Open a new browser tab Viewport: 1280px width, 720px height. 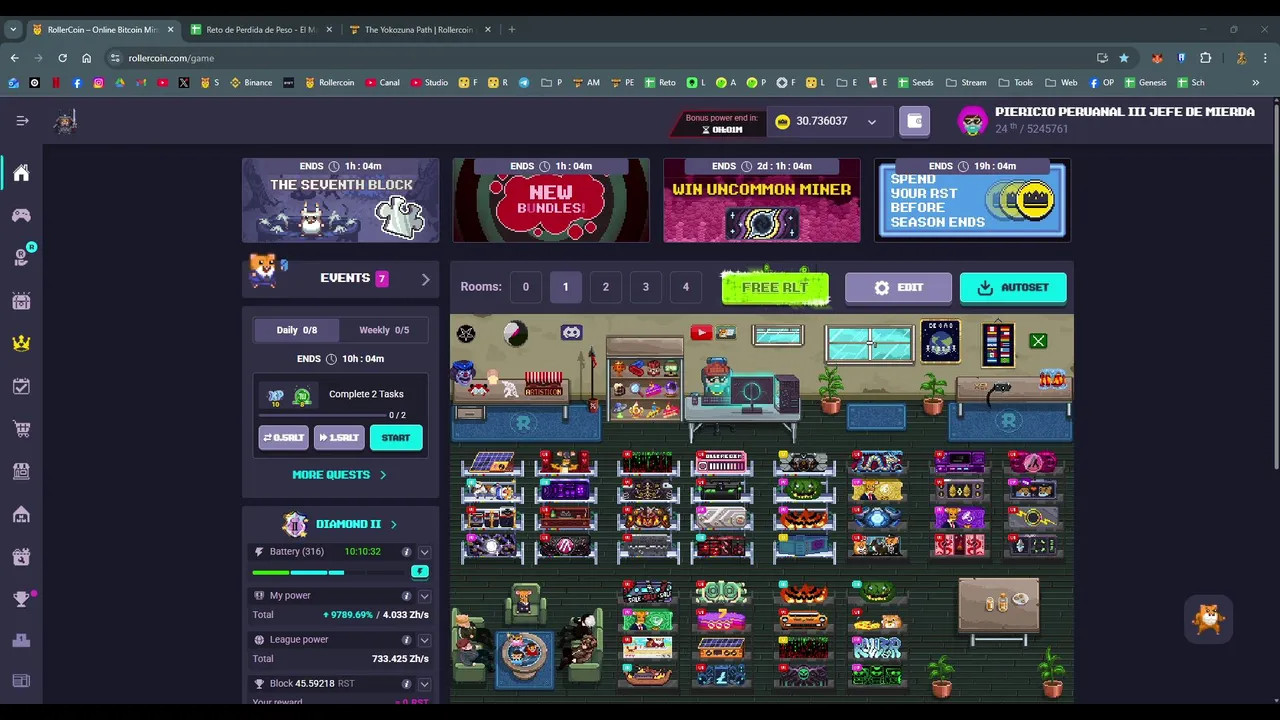pyautogui.click(x=511, y=30)
